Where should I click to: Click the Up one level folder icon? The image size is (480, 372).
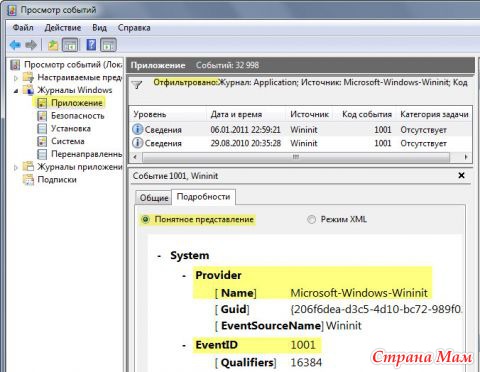click(x=53, y=45)
